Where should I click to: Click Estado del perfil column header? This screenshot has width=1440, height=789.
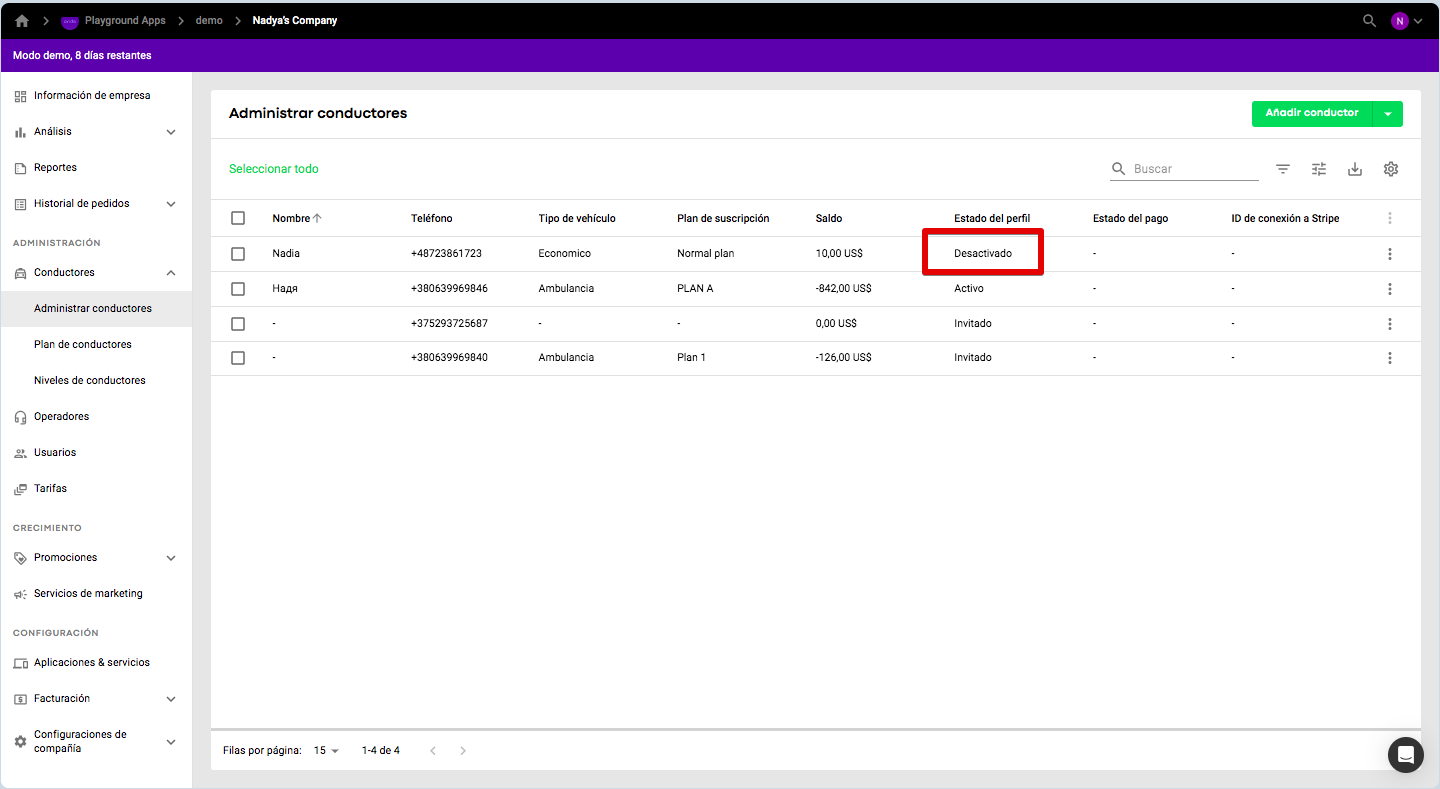pos(992,218)
